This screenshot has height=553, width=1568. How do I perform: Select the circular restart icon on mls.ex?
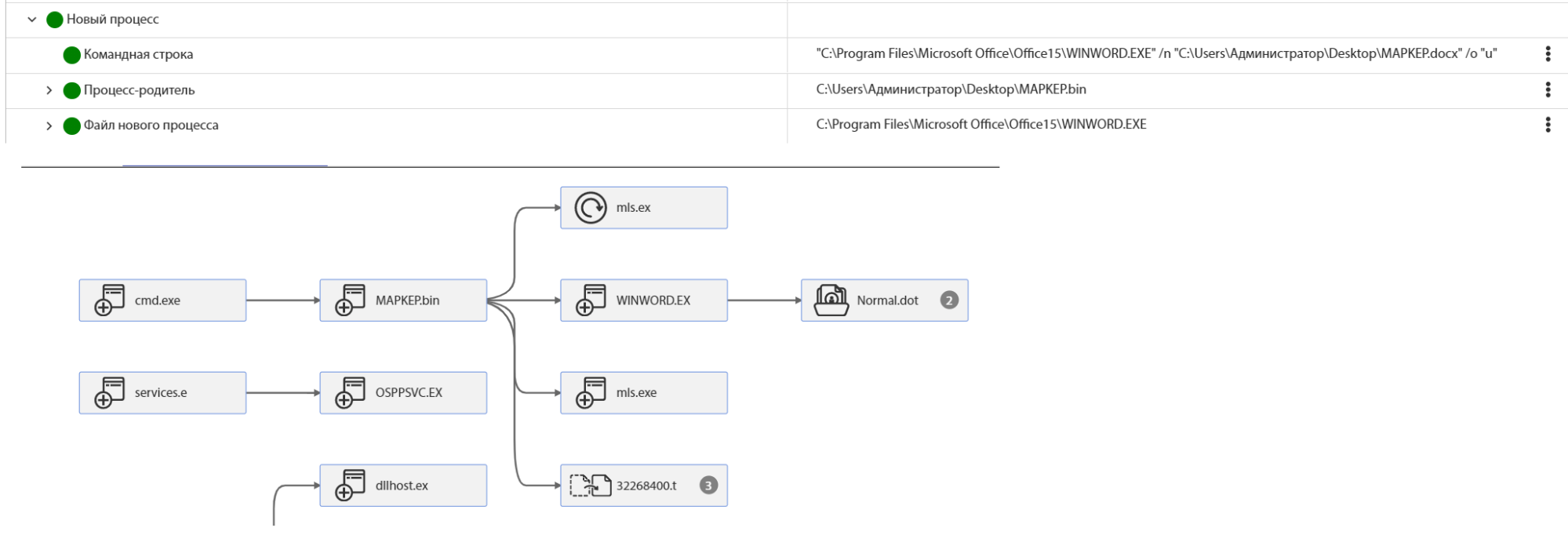590,208
